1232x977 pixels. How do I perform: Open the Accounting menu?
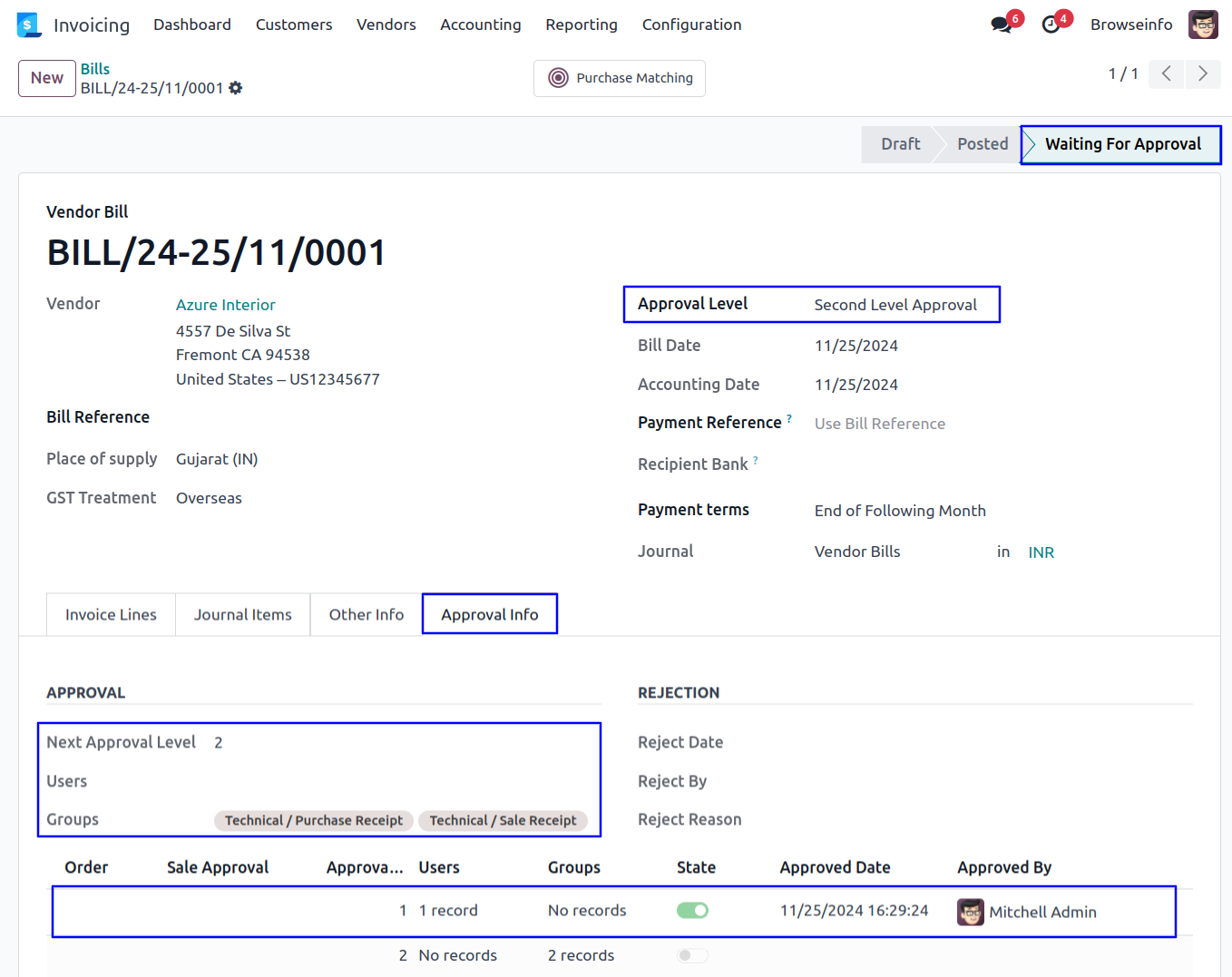point(480,24)
